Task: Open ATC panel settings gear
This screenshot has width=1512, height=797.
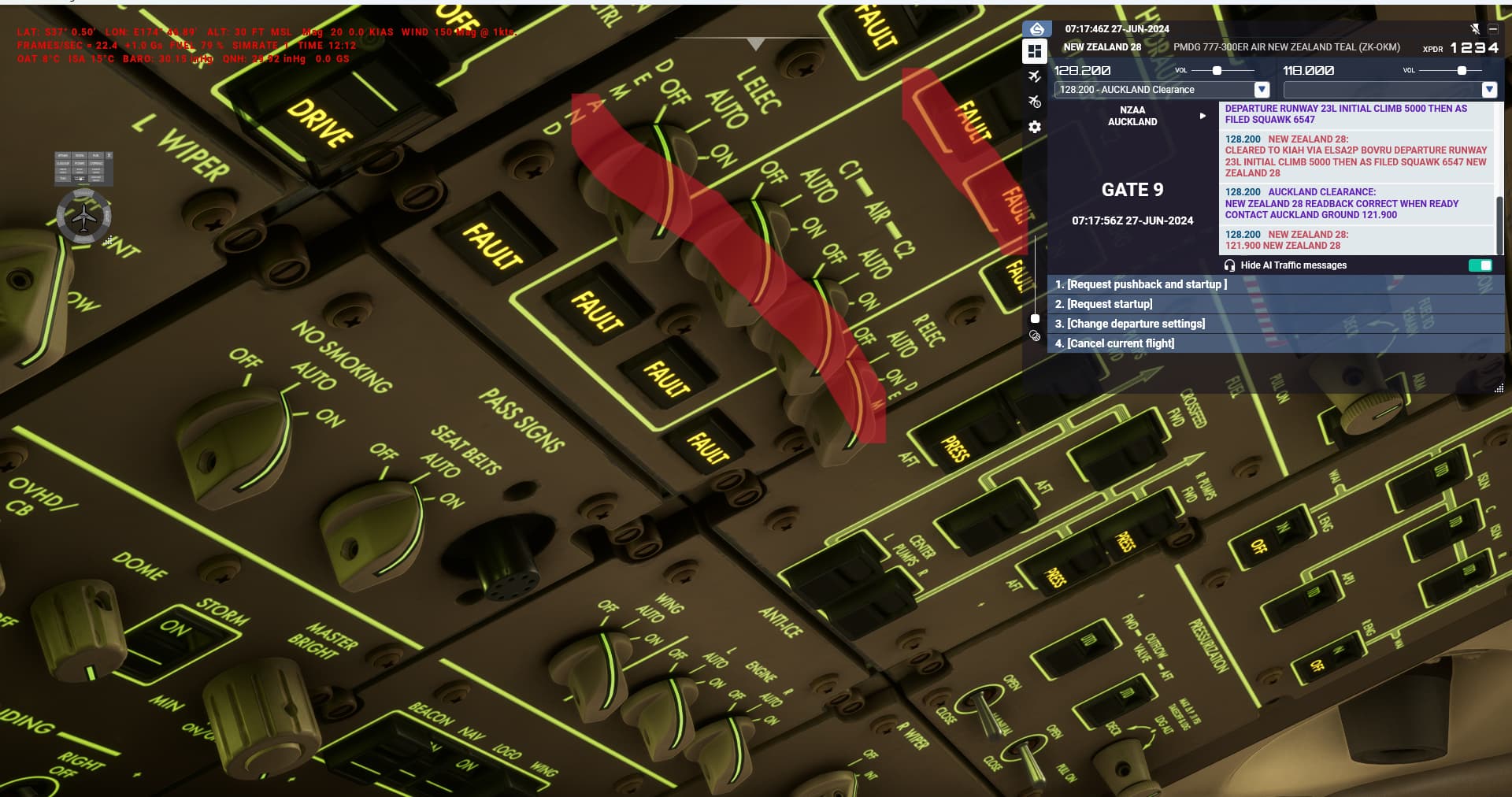Action: (1035, 127)
